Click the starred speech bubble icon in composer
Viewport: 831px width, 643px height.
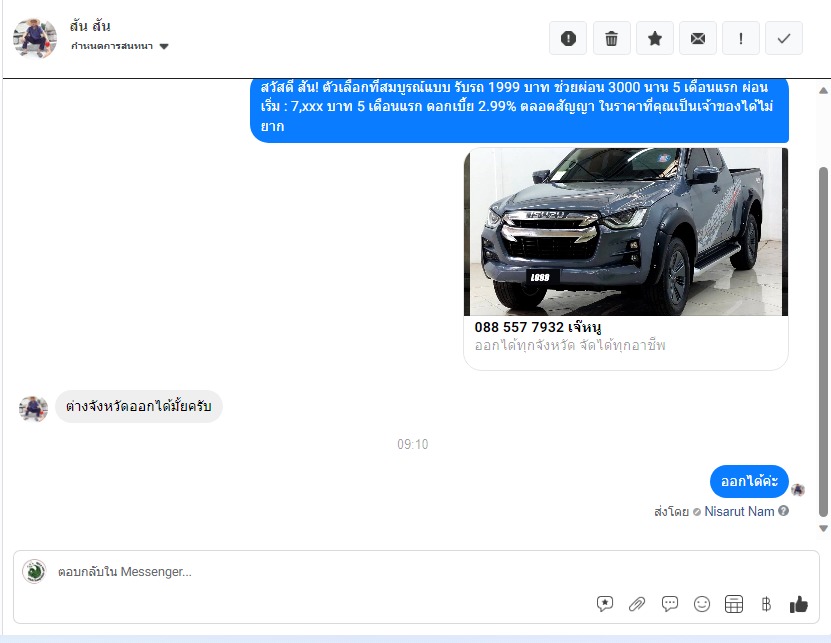point(605,604)
